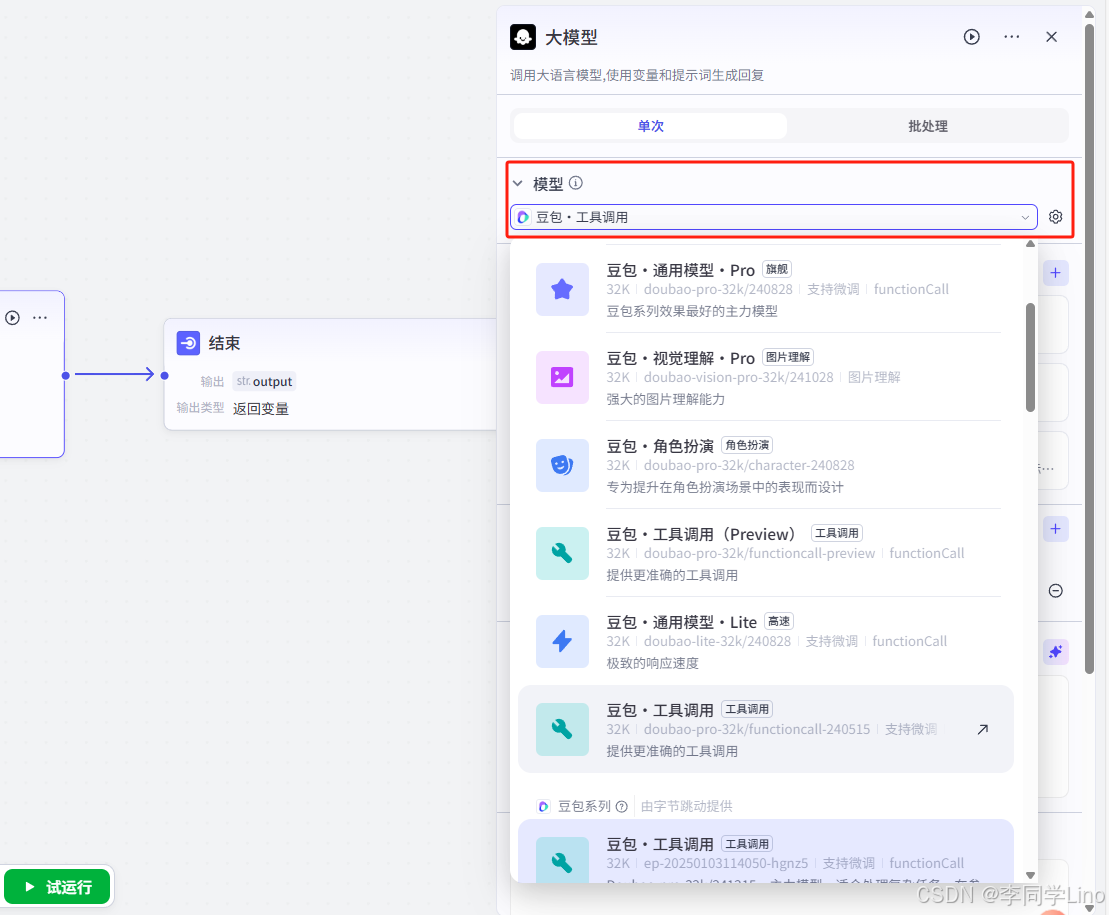This screenshot has height=915, width=1109.
Task: Click the mask icon for 角色扮演
Action: [x=562, y=465]
